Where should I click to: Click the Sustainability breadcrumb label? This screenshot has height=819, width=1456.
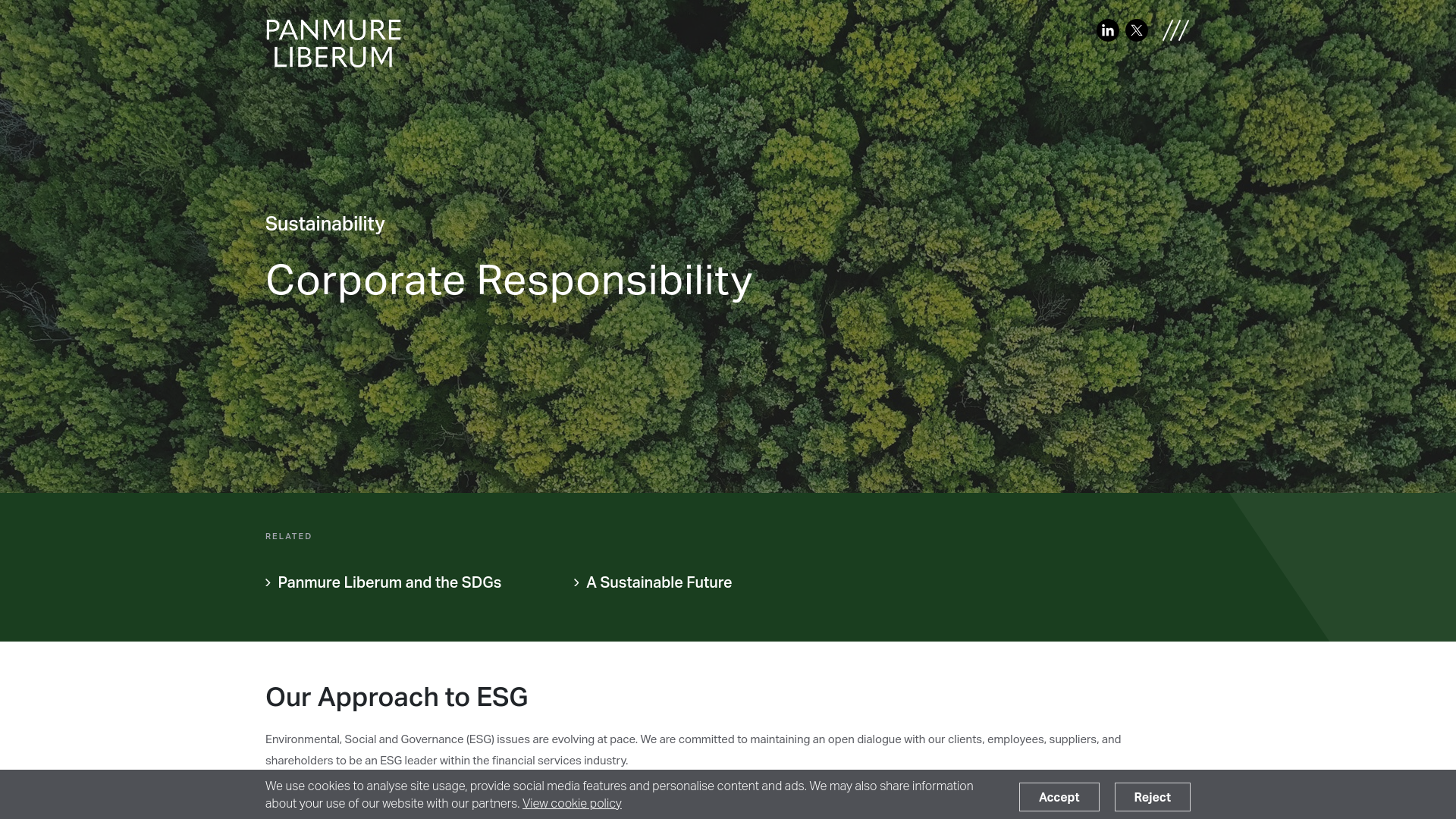click(325, 224)
